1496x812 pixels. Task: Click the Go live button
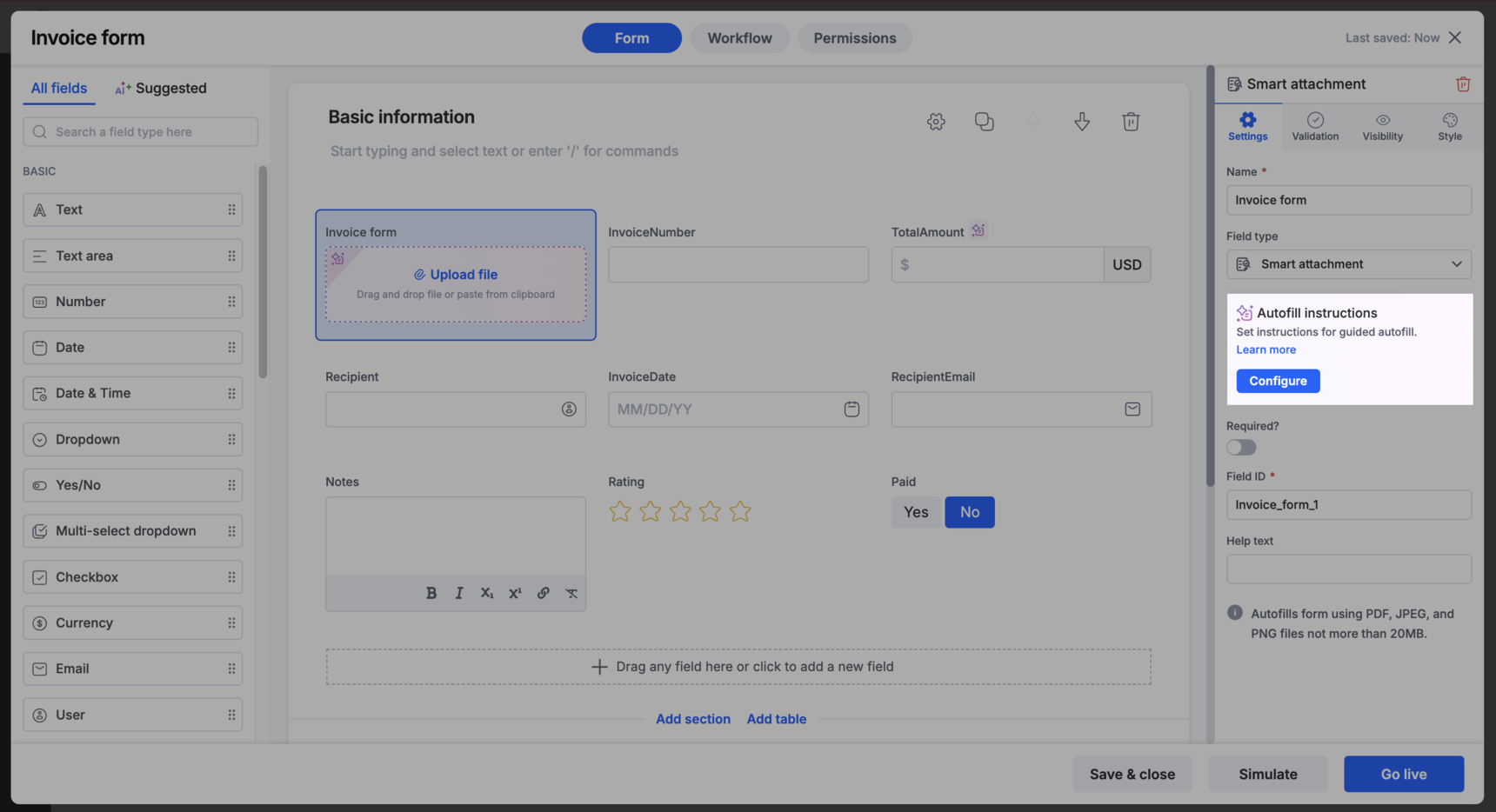pyautogui.click(x=1404, y=774)
